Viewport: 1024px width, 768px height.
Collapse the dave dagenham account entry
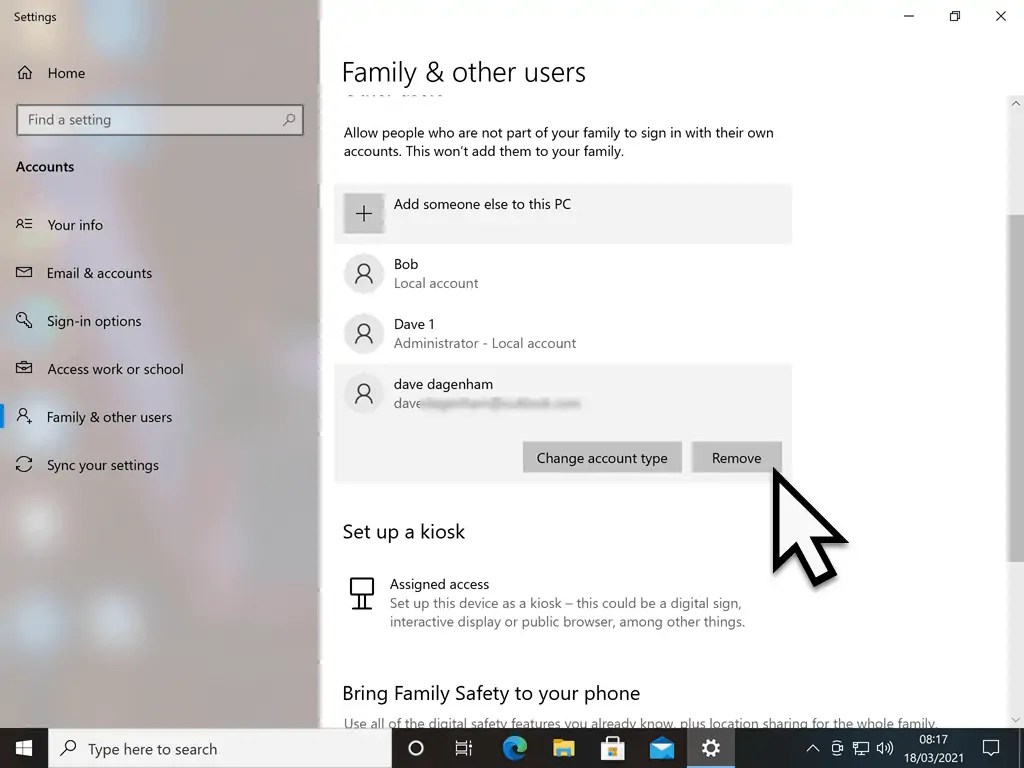562,393
